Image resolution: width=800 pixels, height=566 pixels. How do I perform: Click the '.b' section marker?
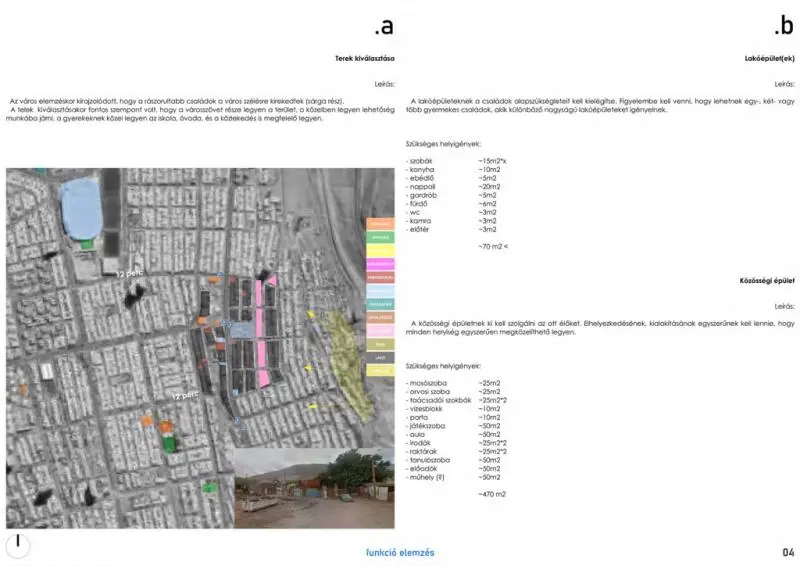point(783,27)
